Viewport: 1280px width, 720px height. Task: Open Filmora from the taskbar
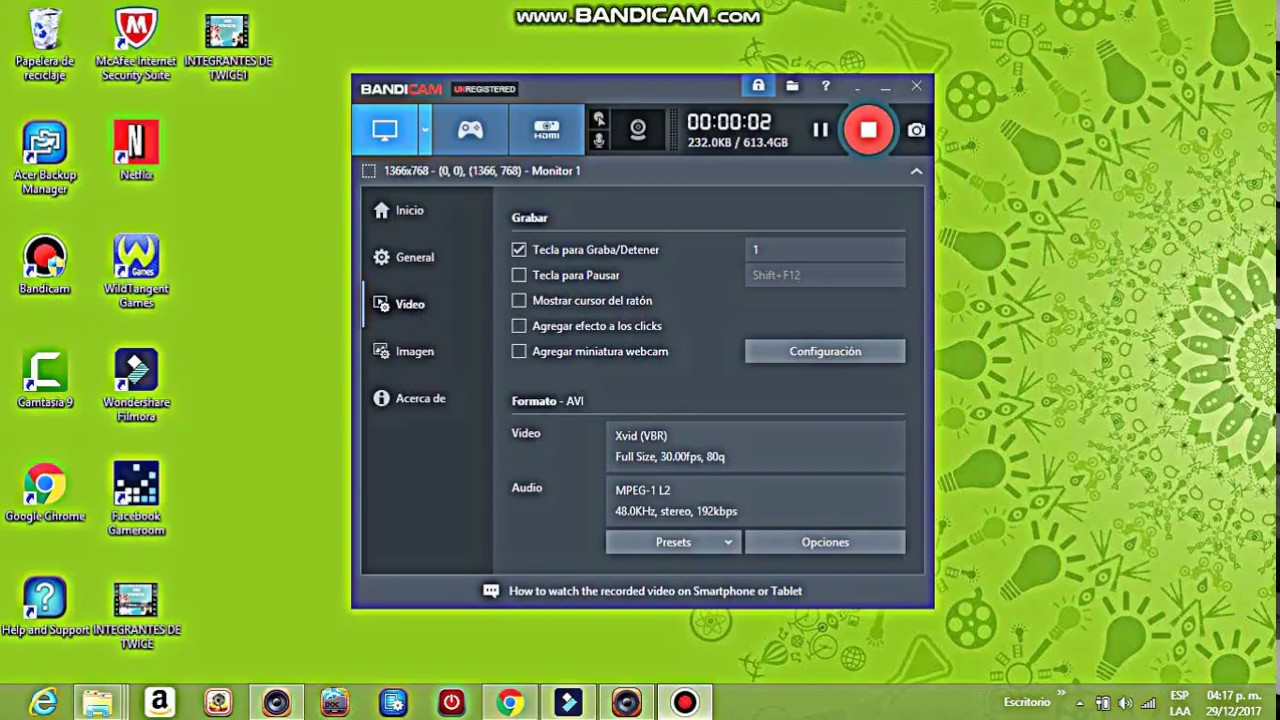568,703
